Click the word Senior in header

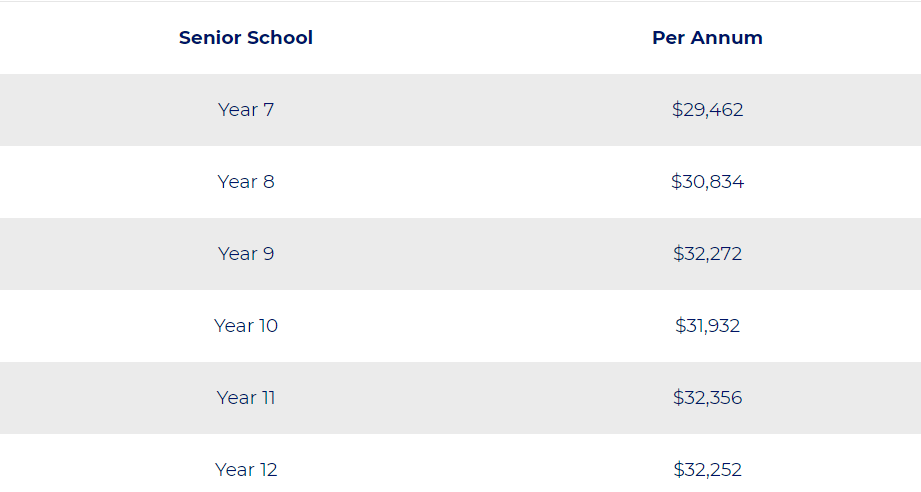210,38
